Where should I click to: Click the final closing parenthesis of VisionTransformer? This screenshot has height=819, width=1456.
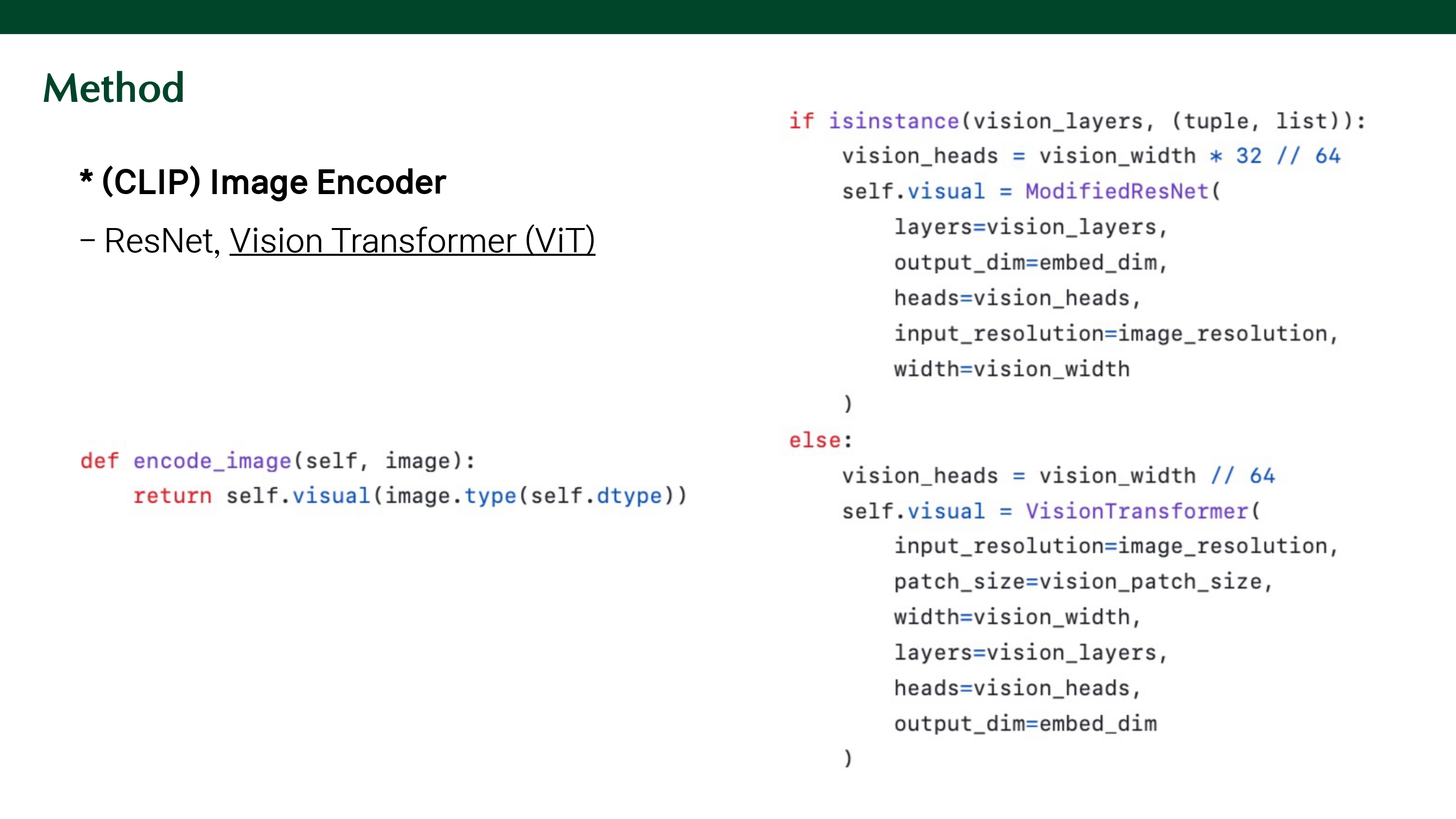(847, 758)
